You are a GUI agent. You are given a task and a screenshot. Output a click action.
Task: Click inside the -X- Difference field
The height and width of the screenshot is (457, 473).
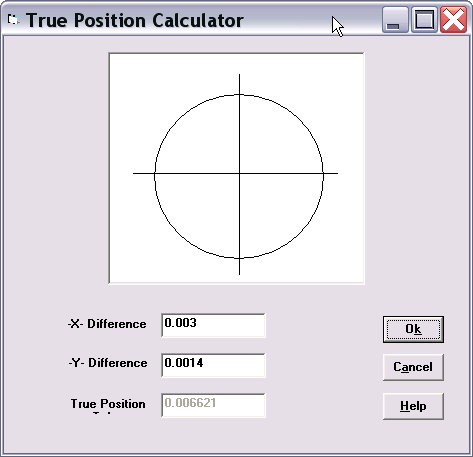pyautogui.click(x=213, y=325)
